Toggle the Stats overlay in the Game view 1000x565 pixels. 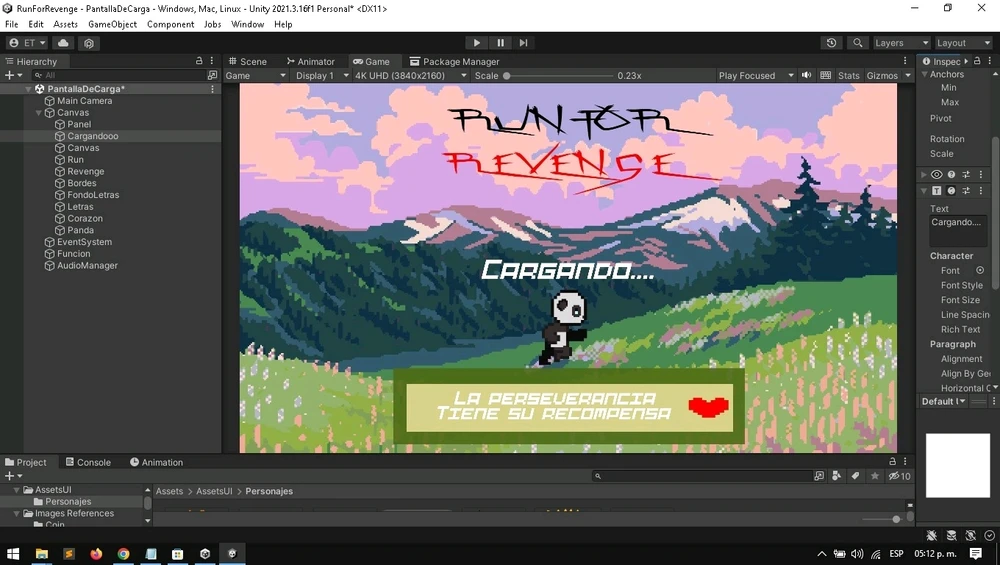(x=848, y=75)
